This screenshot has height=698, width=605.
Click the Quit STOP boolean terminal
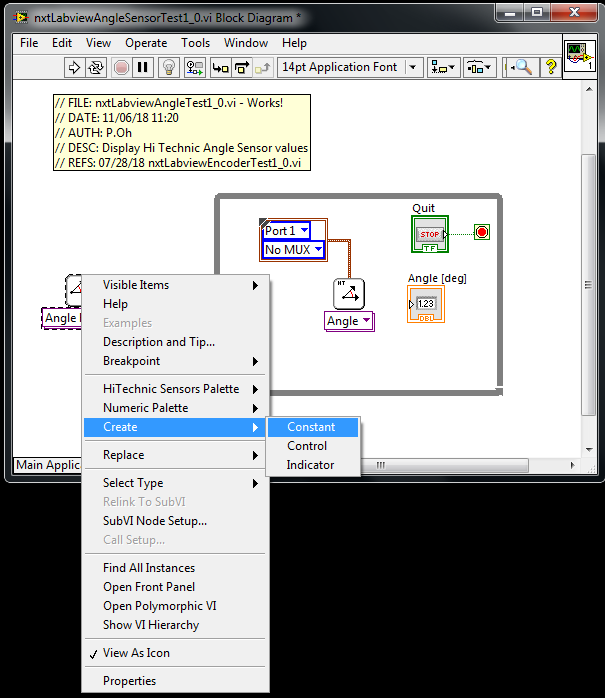(x=430, y=234)
